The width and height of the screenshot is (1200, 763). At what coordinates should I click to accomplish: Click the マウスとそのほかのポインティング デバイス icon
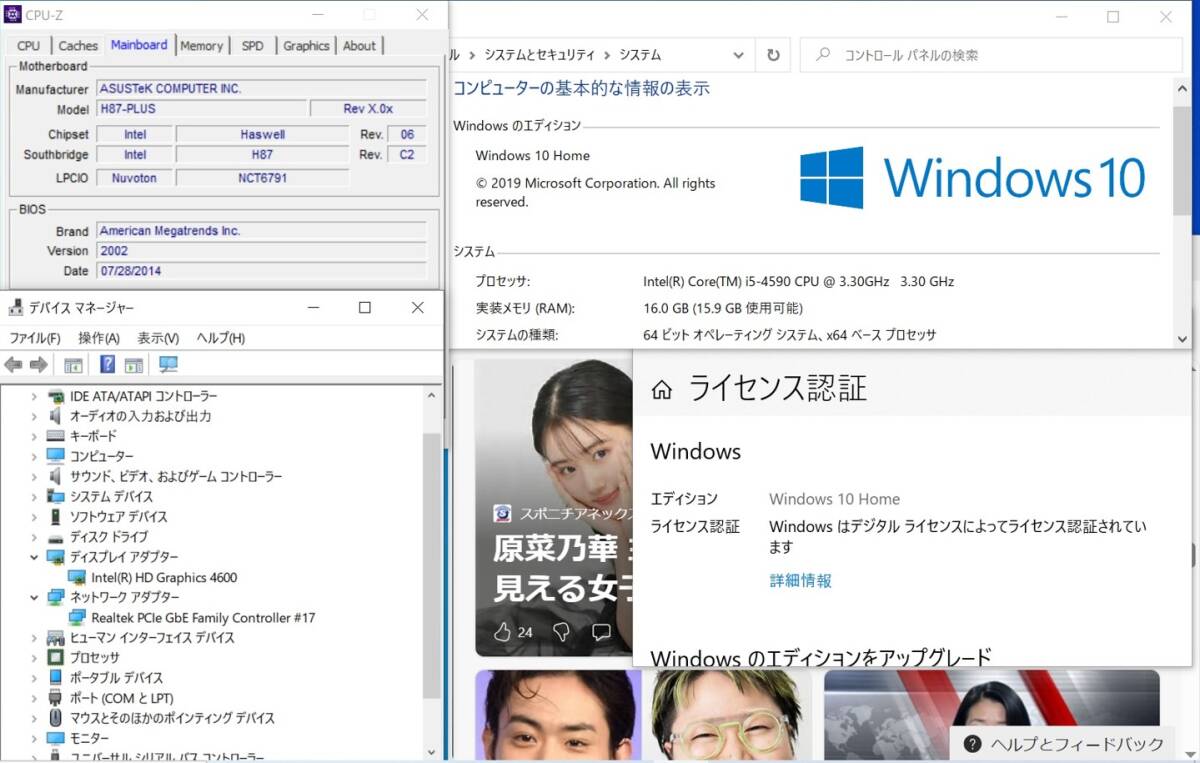coord(55,718)
